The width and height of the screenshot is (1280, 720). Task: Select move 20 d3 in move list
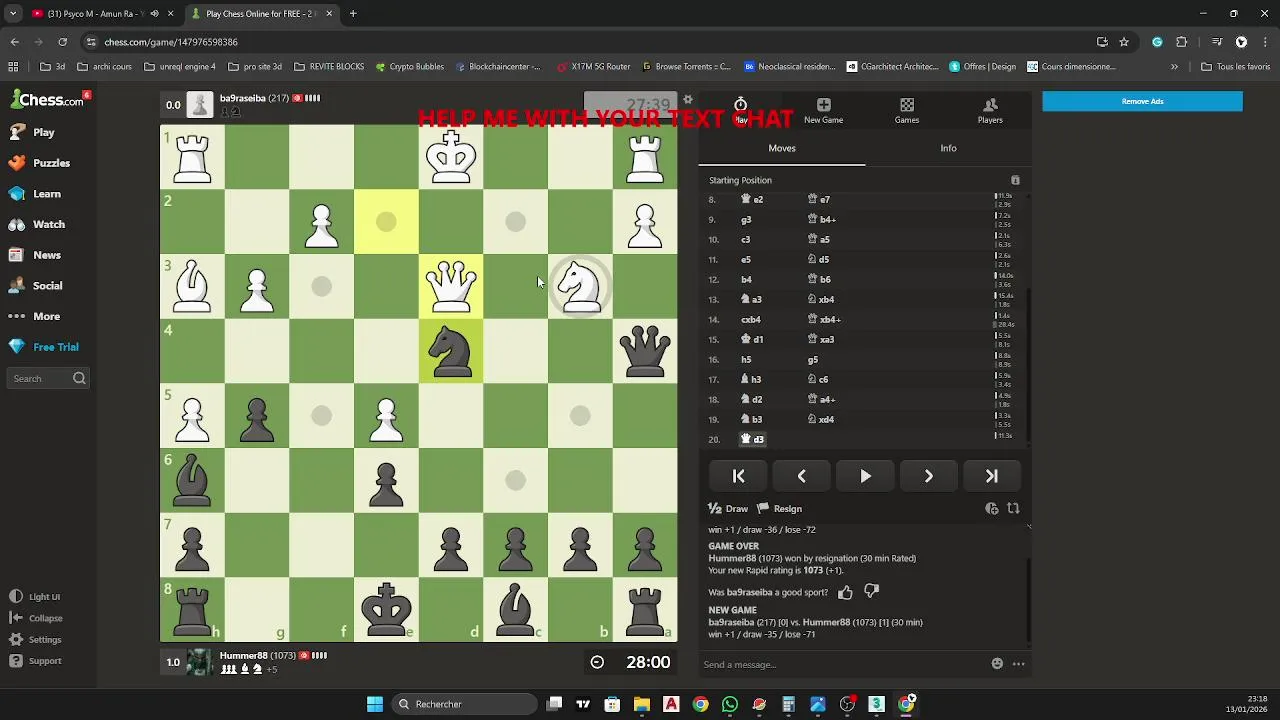[752, 439]
